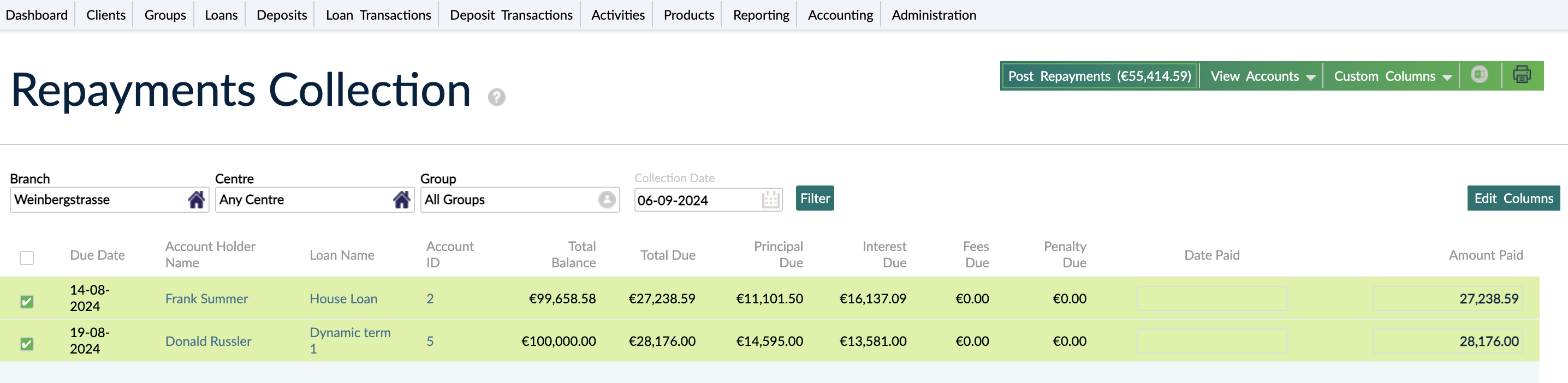Uncheck Donald Russler row checkbox

(x=27, y=344)
